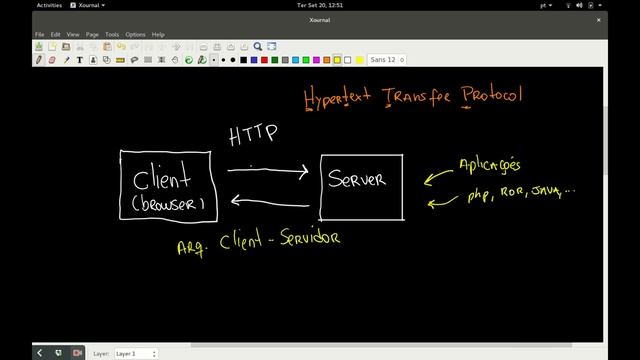Pick the magenta color swatch
640x360 pixels.
pos(316,60)
